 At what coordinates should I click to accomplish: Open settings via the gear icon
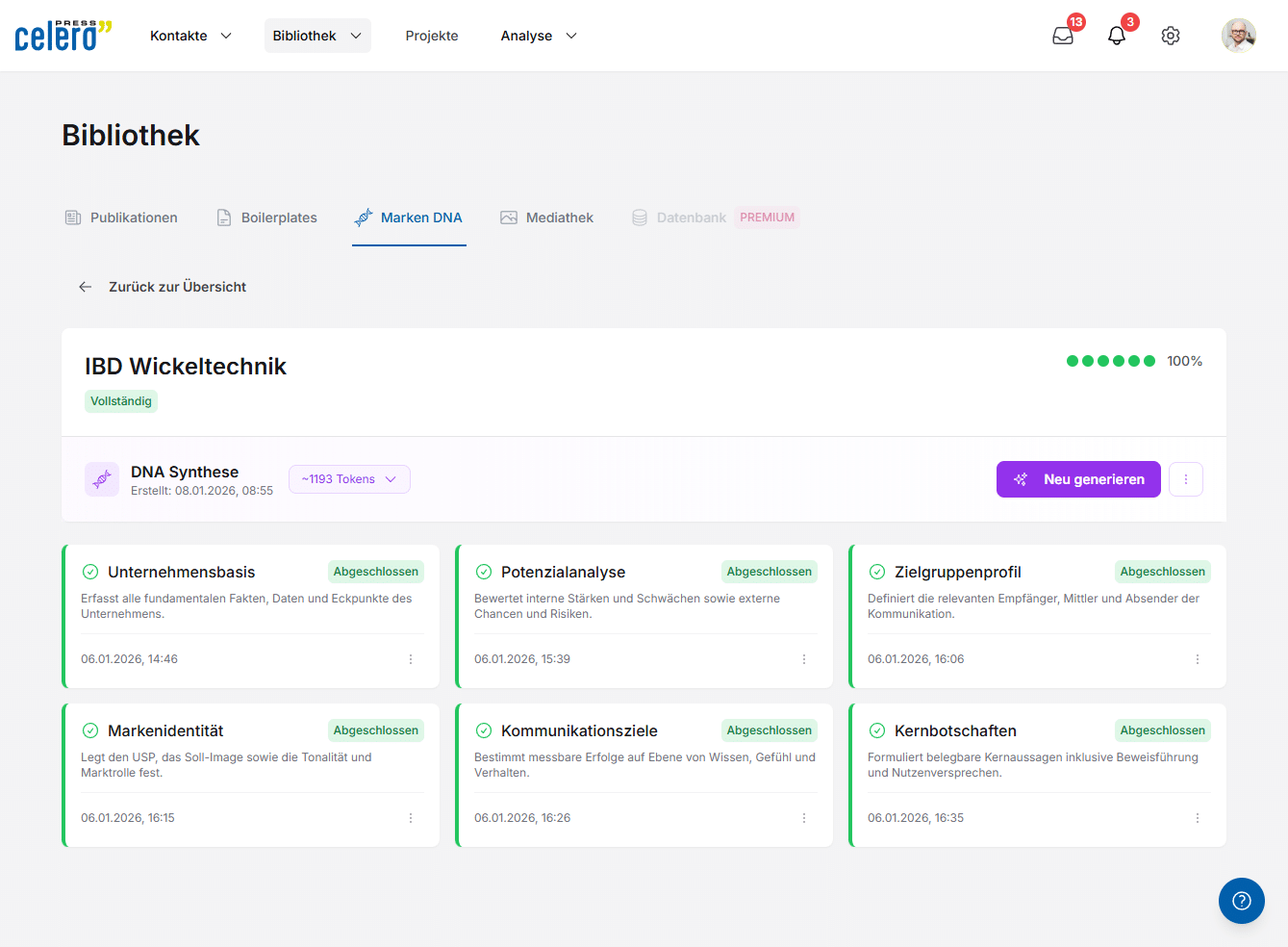coord(1170,35)
